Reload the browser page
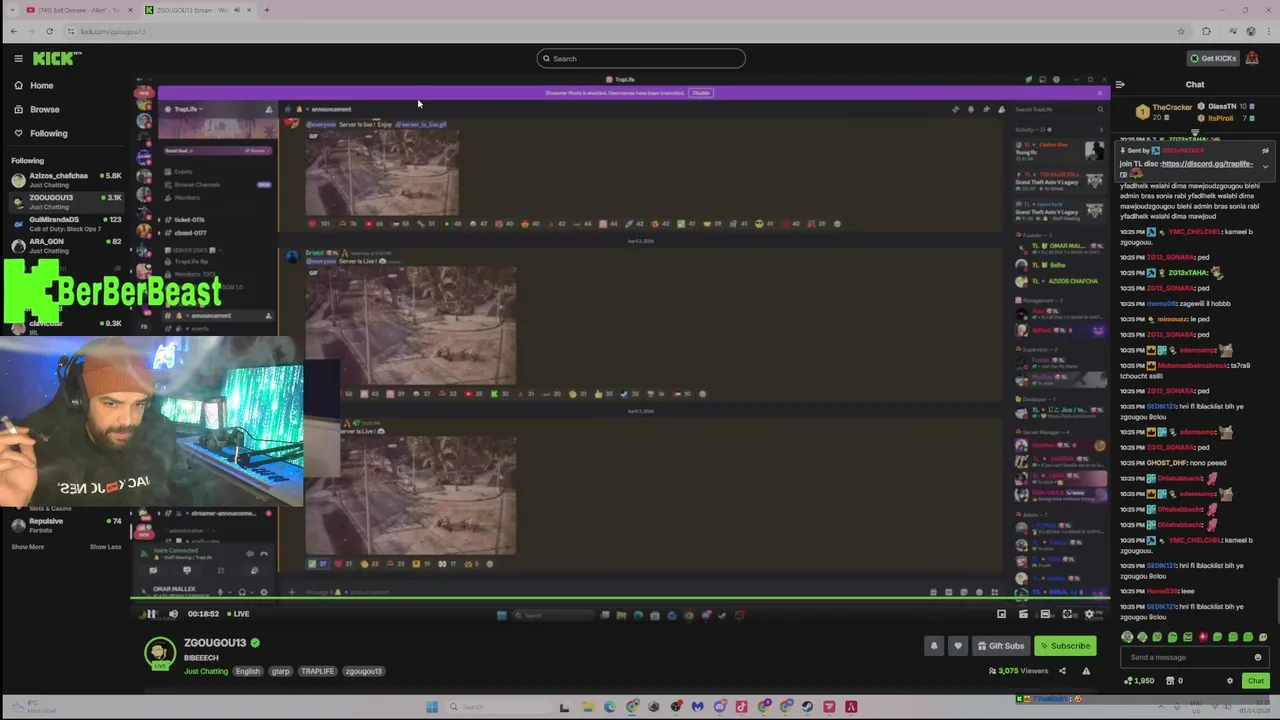1280x720 pixels. (49, 31)
